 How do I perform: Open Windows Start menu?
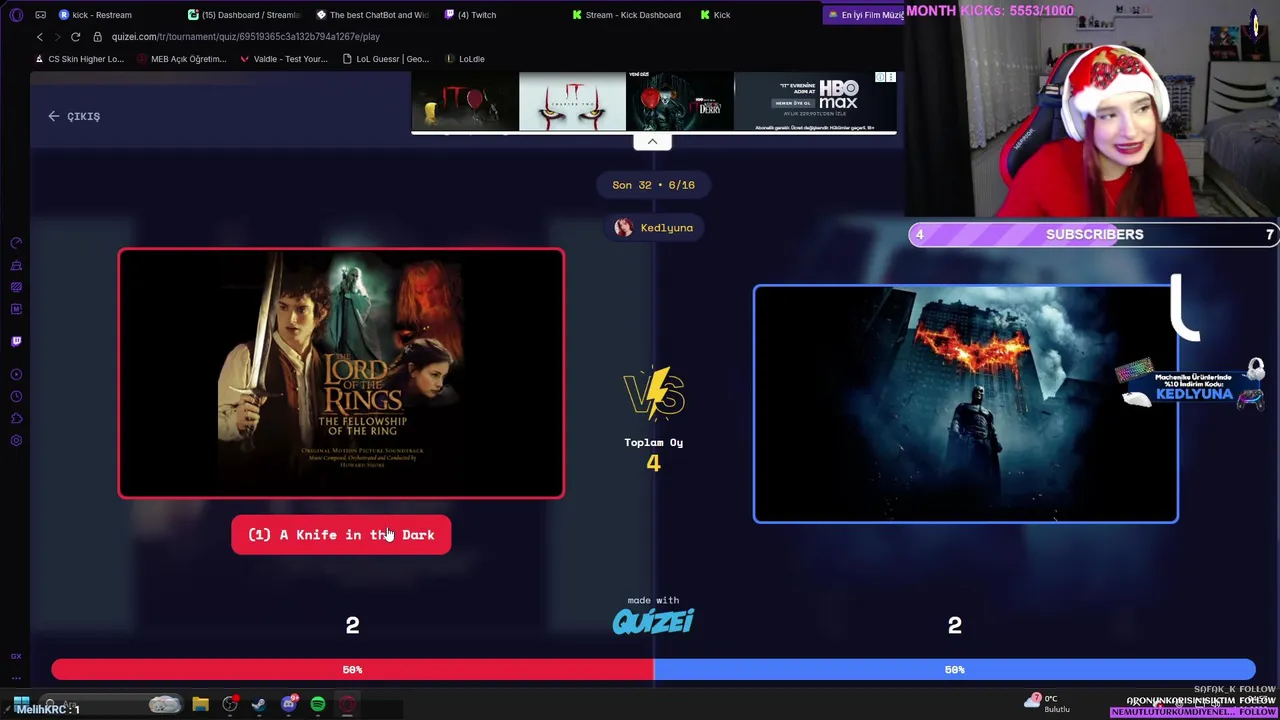pos(21,705)
